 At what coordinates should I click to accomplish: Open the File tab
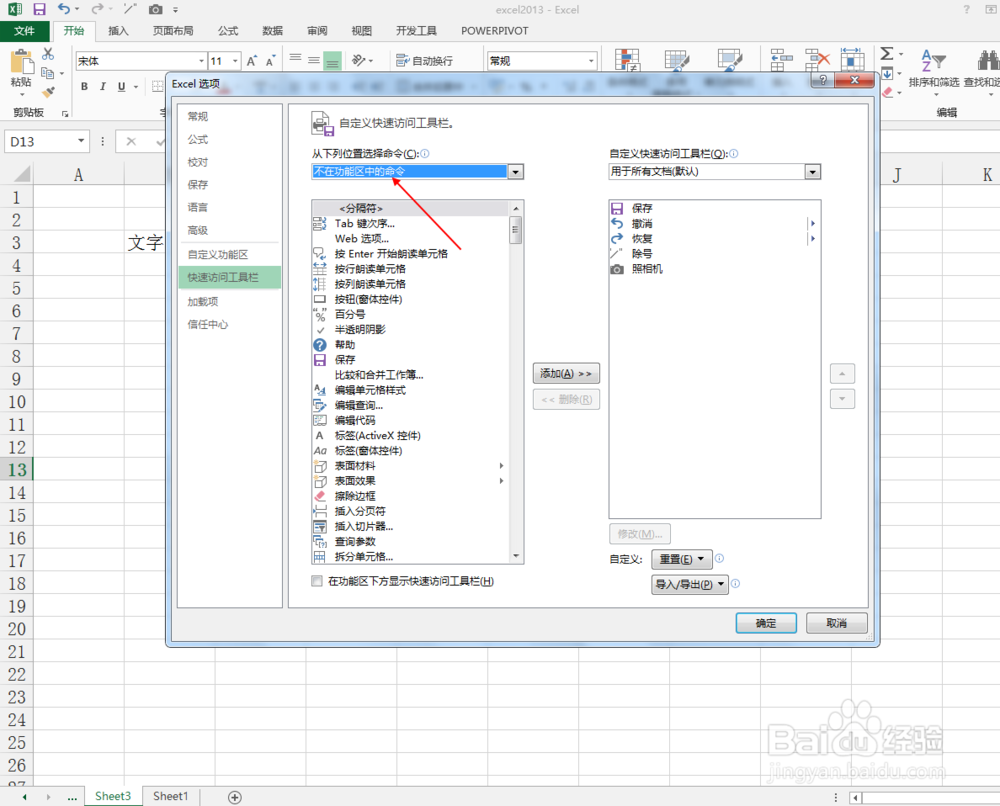(x=25, y=31)
